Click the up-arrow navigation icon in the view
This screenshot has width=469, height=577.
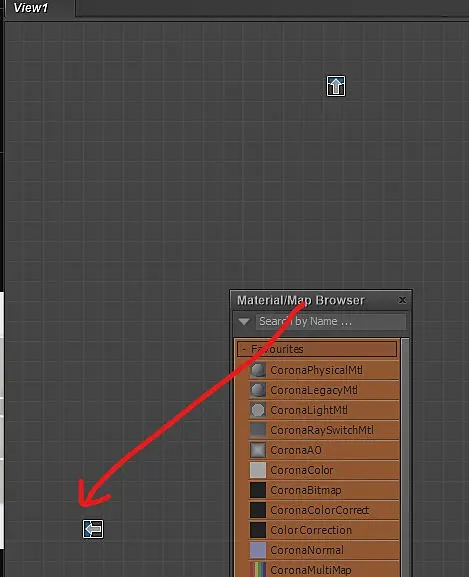point(336,86)
